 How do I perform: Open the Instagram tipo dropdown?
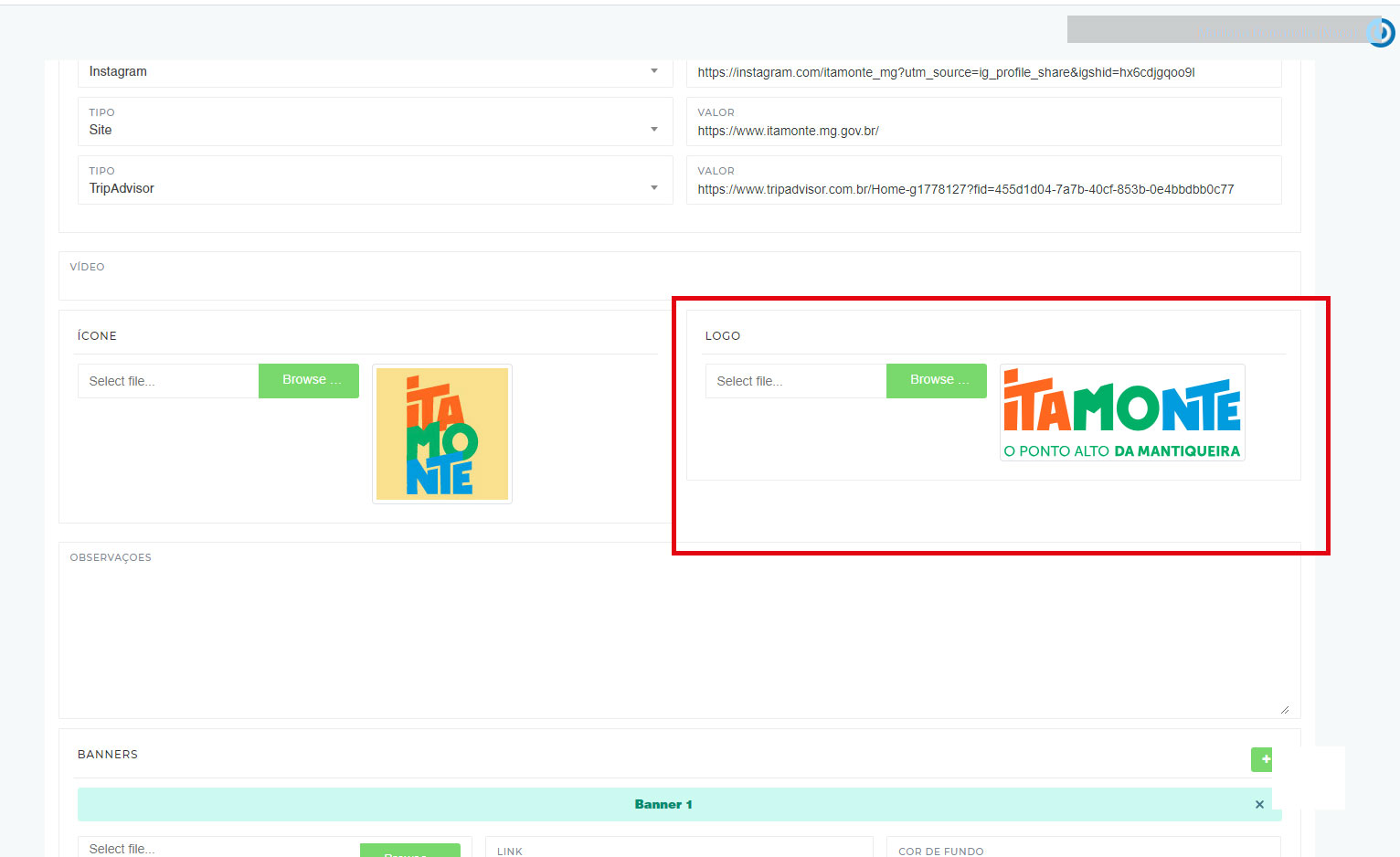tap(375, 72)
